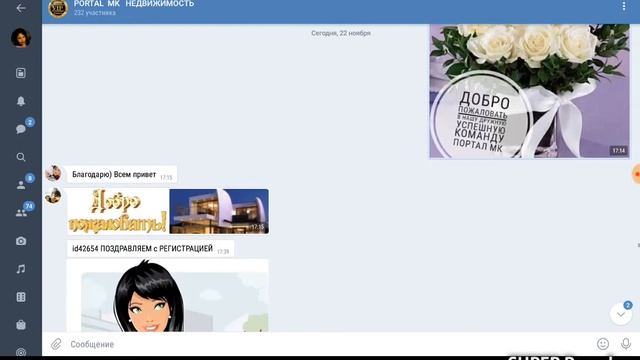Open the news feed icon in sidebar
The height and width of the screenshot is (360, 640).
point(21,73)
